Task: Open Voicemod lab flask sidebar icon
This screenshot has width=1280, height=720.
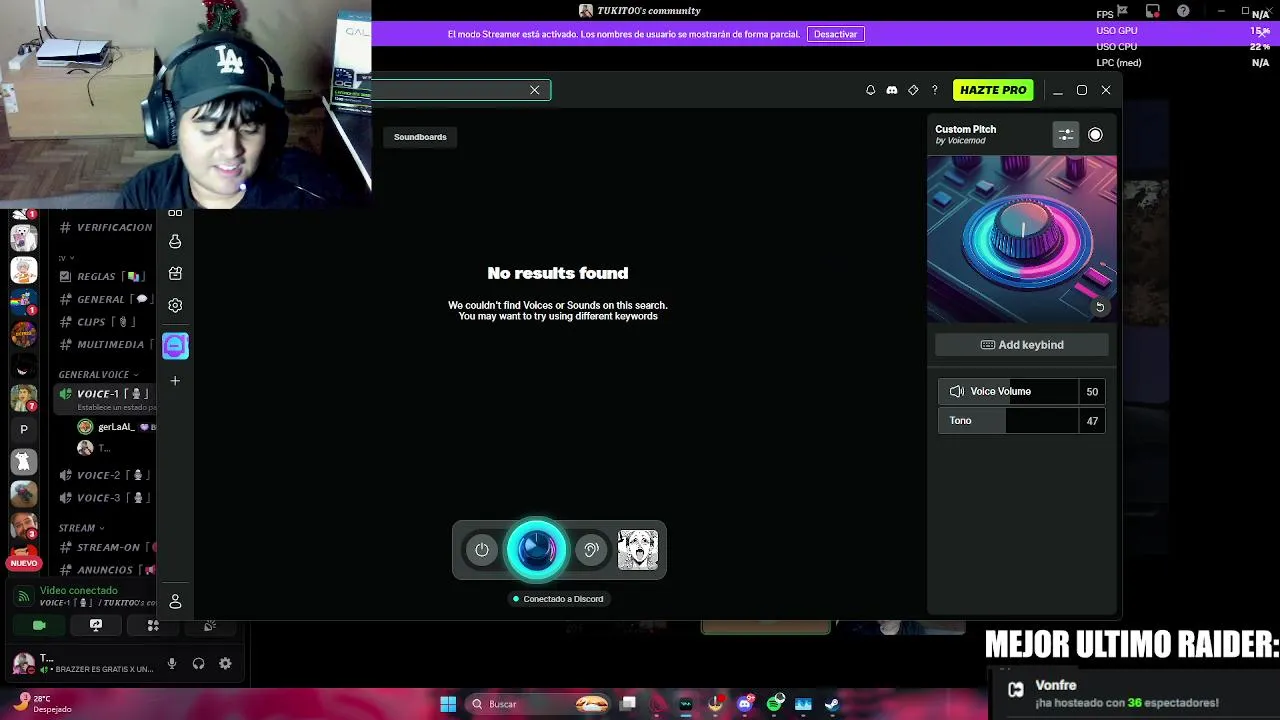Action: click(175, 242)
